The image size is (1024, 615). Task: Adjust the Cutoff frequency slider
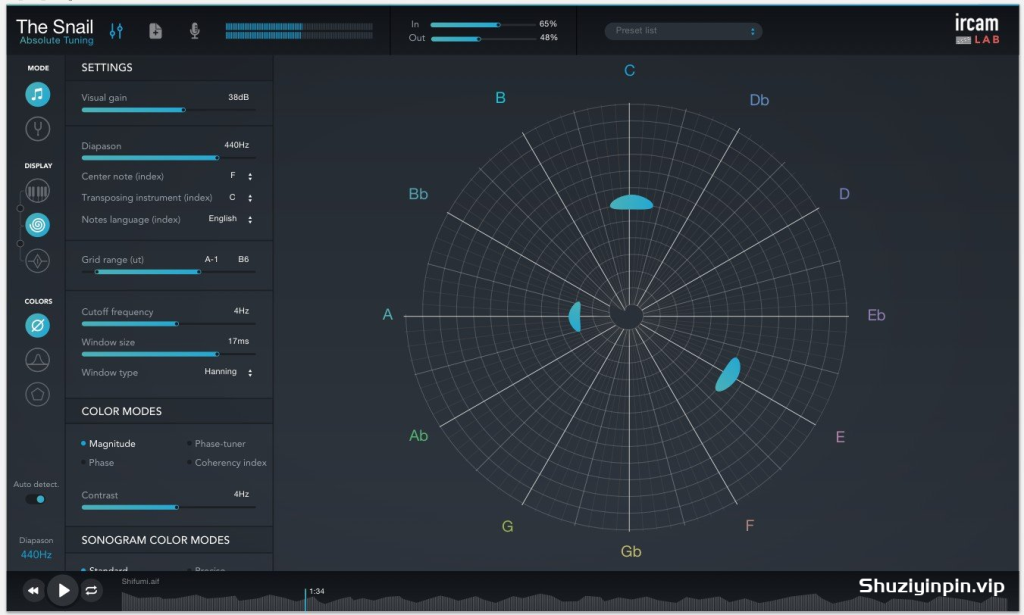point(168,324)
